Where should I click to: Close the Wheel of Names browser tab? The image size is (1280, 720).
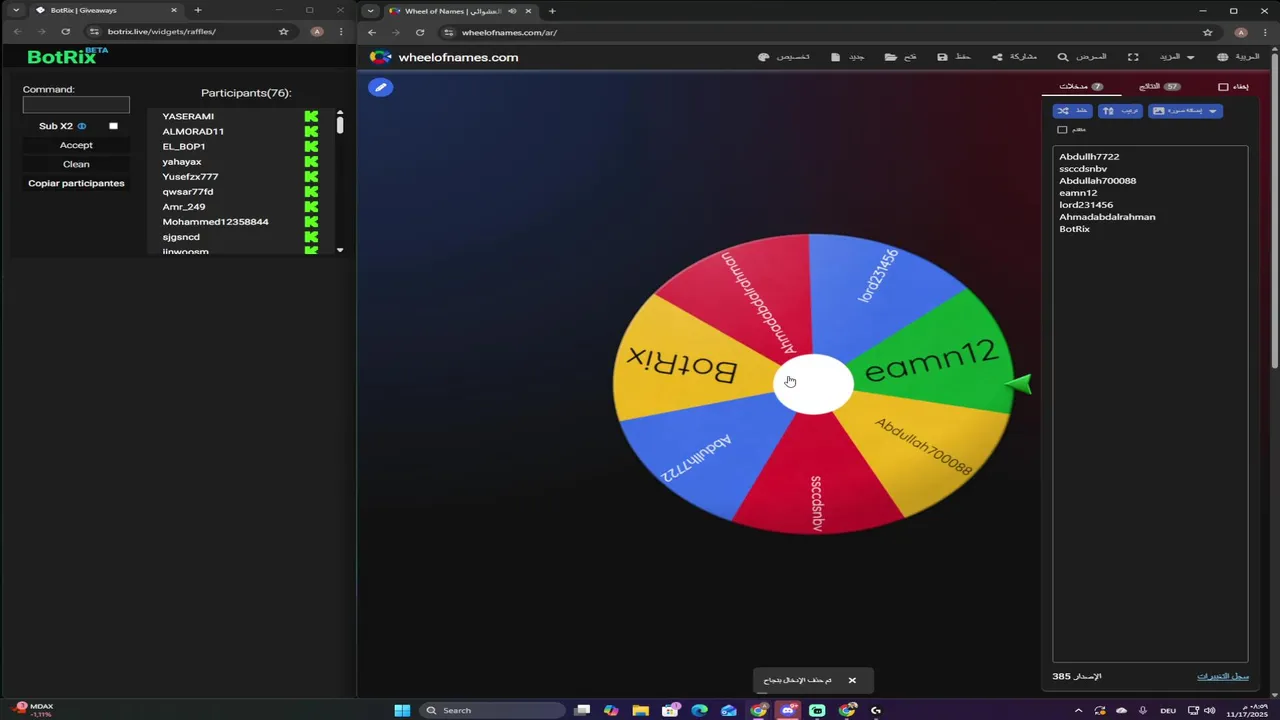coord(528,11)
